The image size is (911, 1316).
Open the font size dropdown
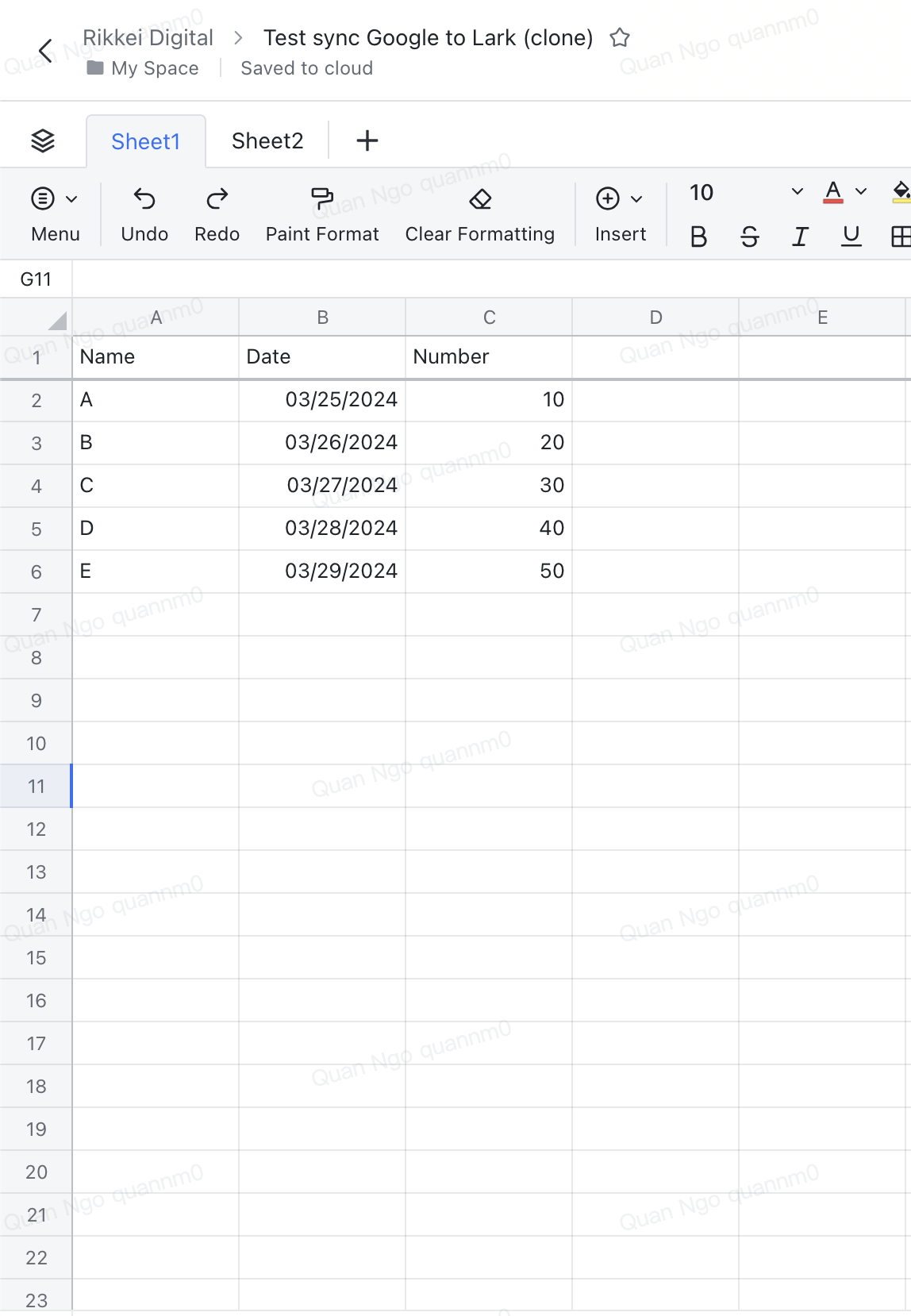[x=797, y=192]
